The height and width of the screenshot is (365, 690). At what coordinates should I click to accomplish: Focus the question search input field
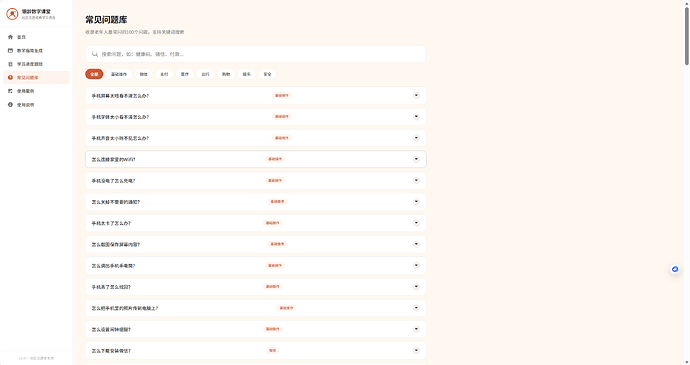[256, 54]
